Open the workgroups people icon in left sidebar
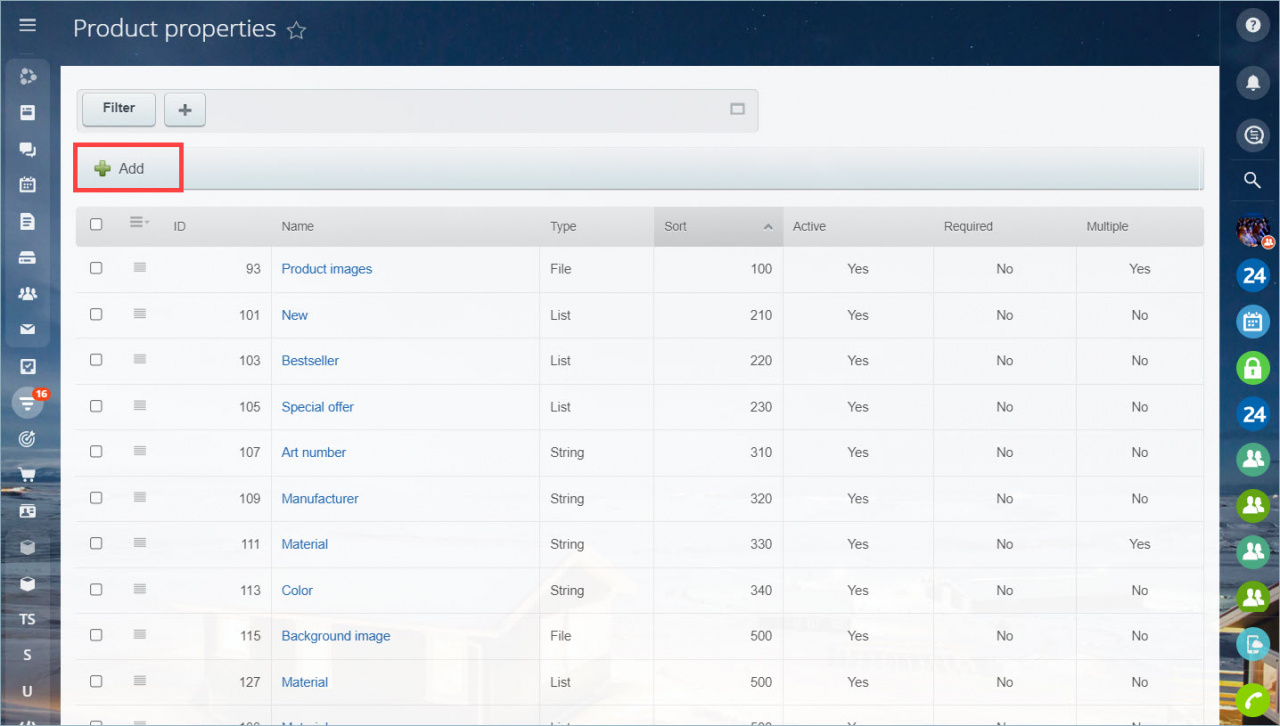 pos(28,294)
